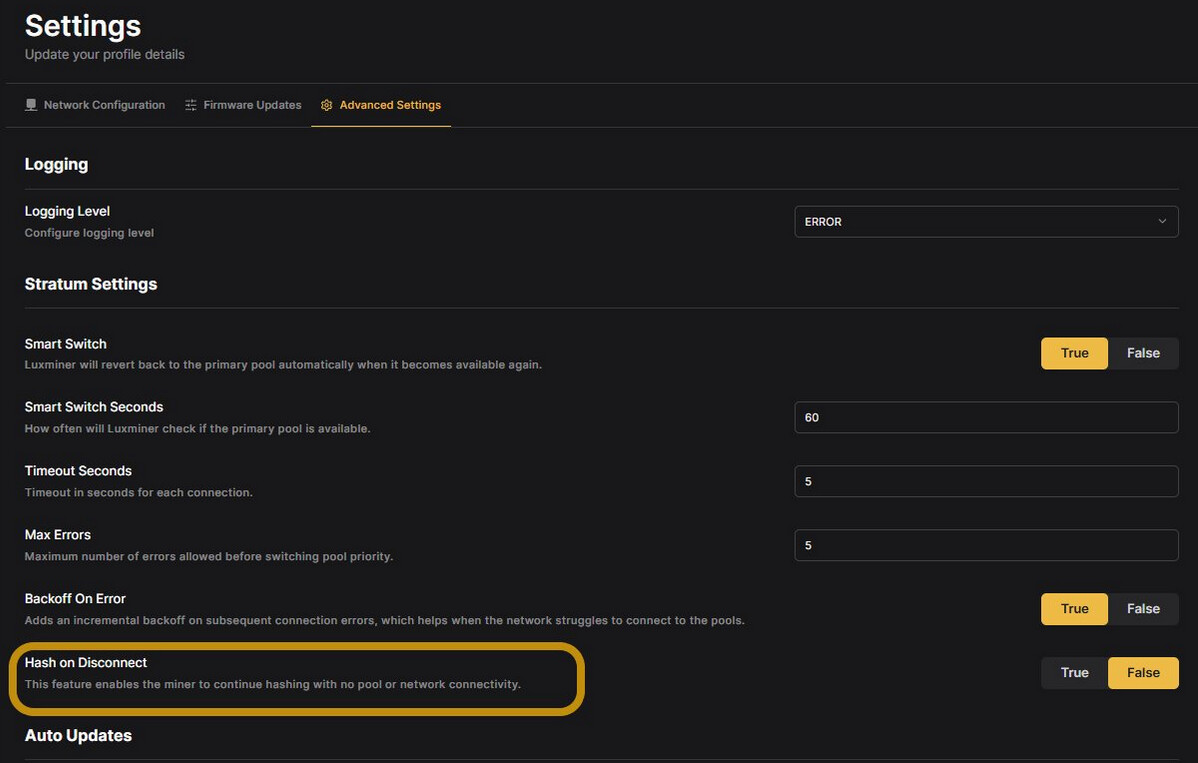This screenshot has width=1198, height=763.
Task: Click the Network Configuration tab icon
Action: pyautogui.click(x=31, y=105)
